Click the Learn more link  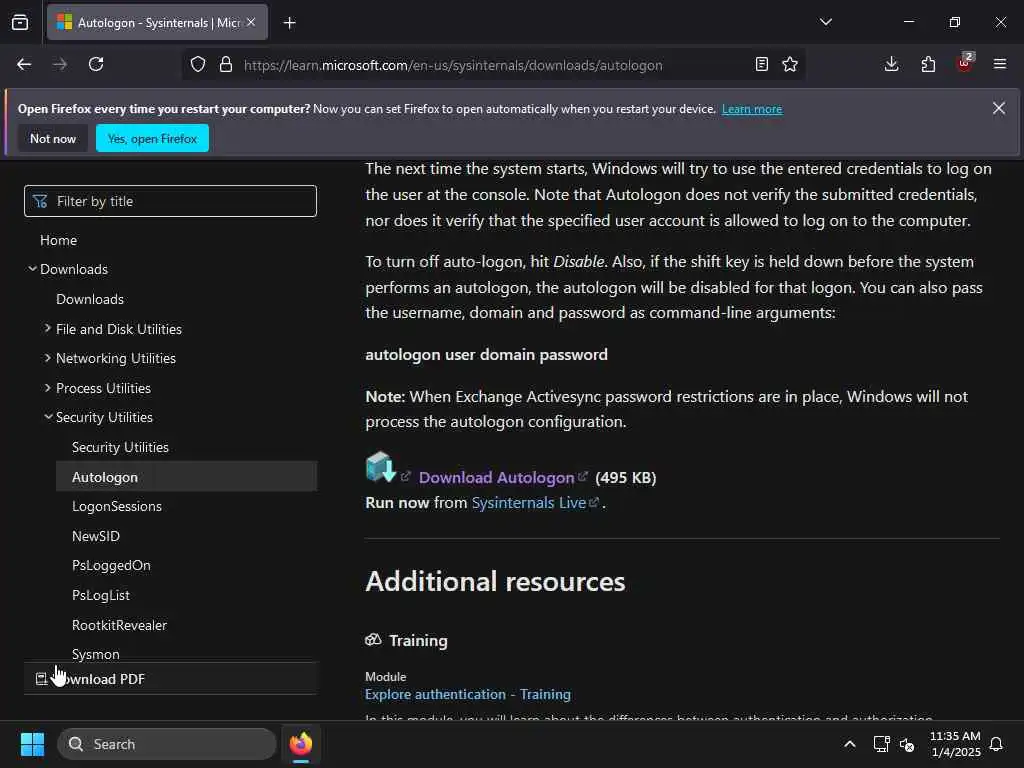[x=752, y=109]
